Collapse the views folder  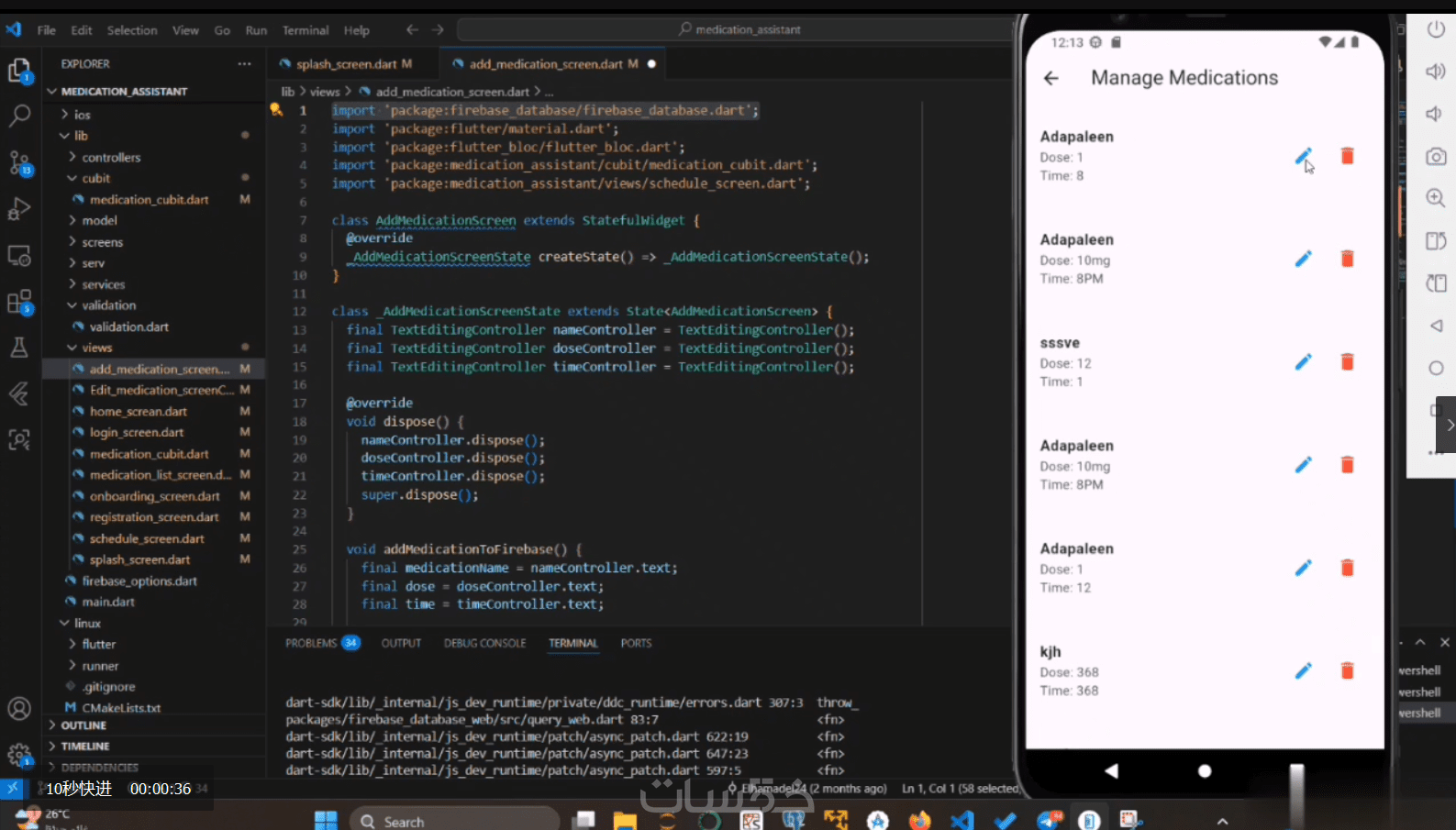click(96, 348)
